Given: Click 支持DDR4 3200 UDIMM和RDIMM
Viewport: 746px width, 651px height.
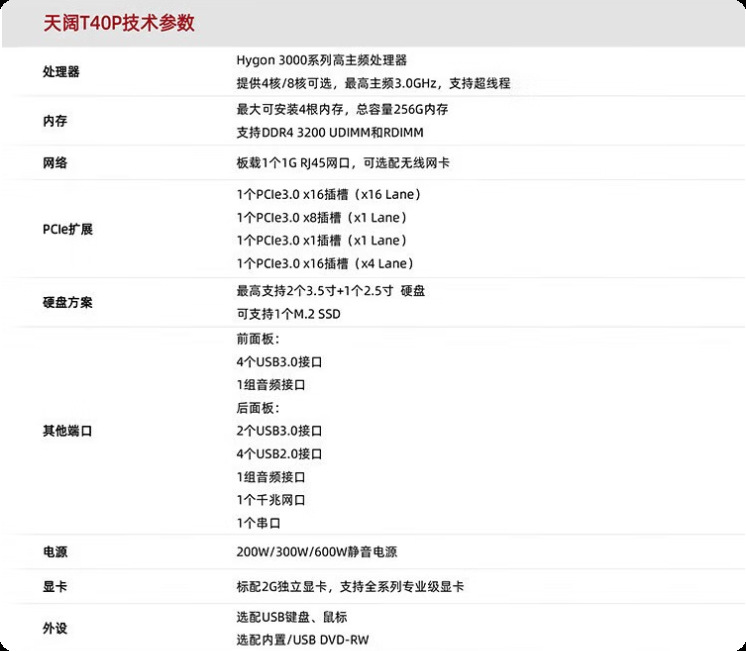Looking at the screenshot, I should (330, 132).
